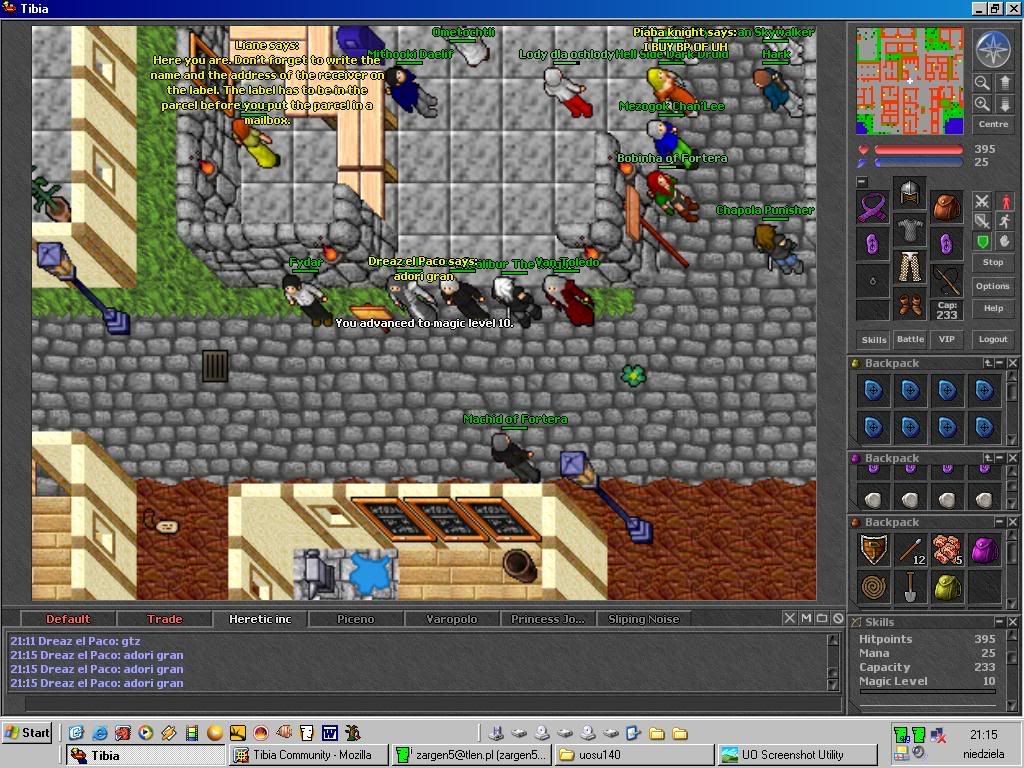This screenshot has width=1024, height=768.
Task: Click the Skills button under the inventory
Action: (874, 340)
